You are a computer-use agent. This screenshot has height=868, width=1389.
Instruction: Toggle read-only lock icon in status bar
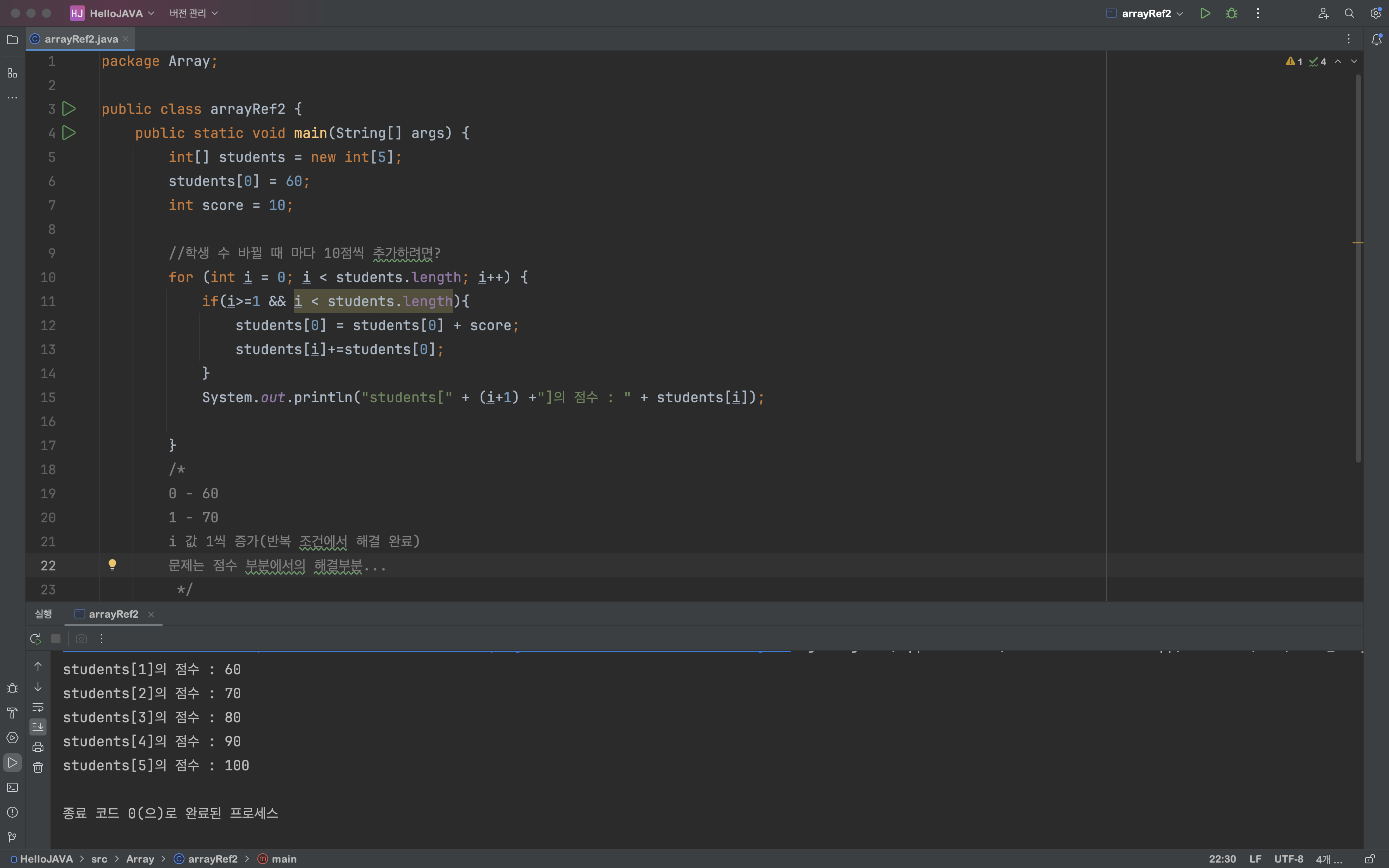[x=1370, y=859]
